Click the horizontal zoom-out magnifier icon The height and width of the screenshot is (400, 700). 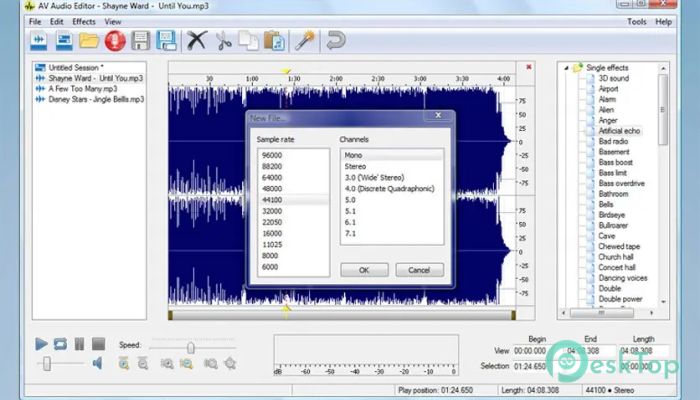186,363
